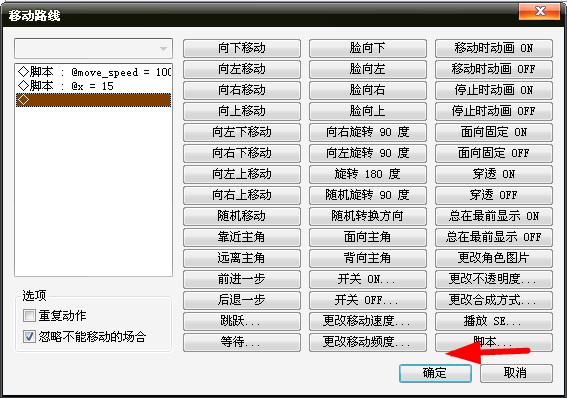This screenshot has height=398, width=567.
Task: Click 移动时动画 OFF button
Action: click(494, 69)
